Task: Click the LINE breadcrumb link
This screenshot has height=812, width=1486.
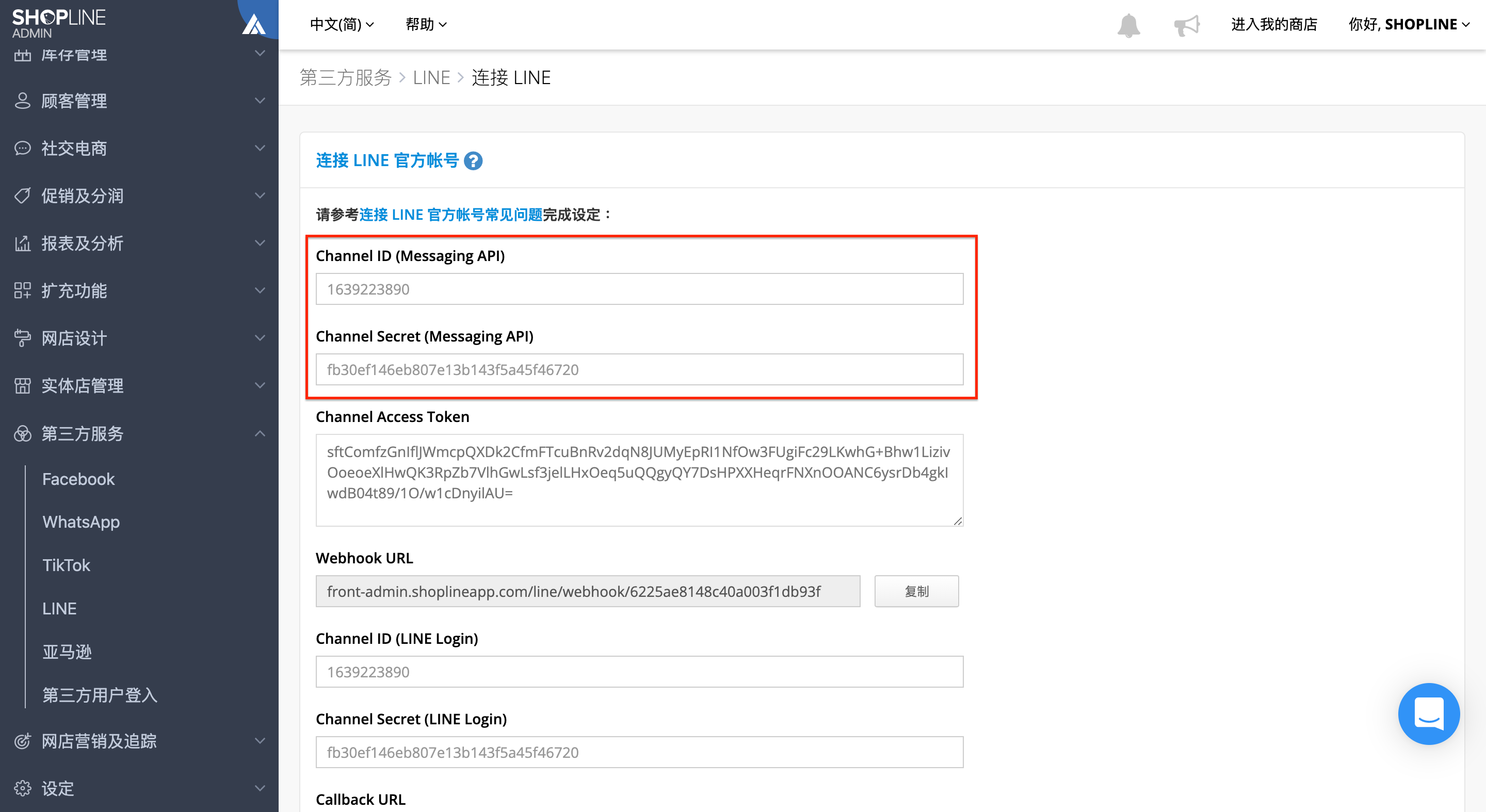Action: click(431, 77)
